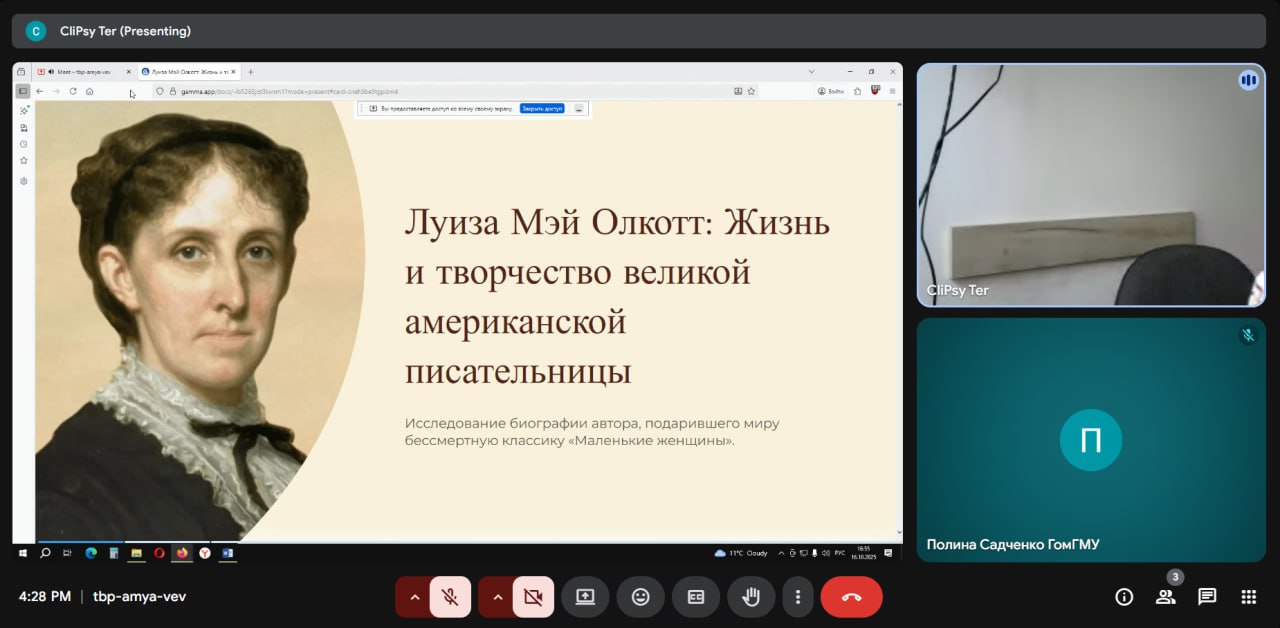1280x628 pixels.
Task: Open the participants list icon
Action: 1165,597
